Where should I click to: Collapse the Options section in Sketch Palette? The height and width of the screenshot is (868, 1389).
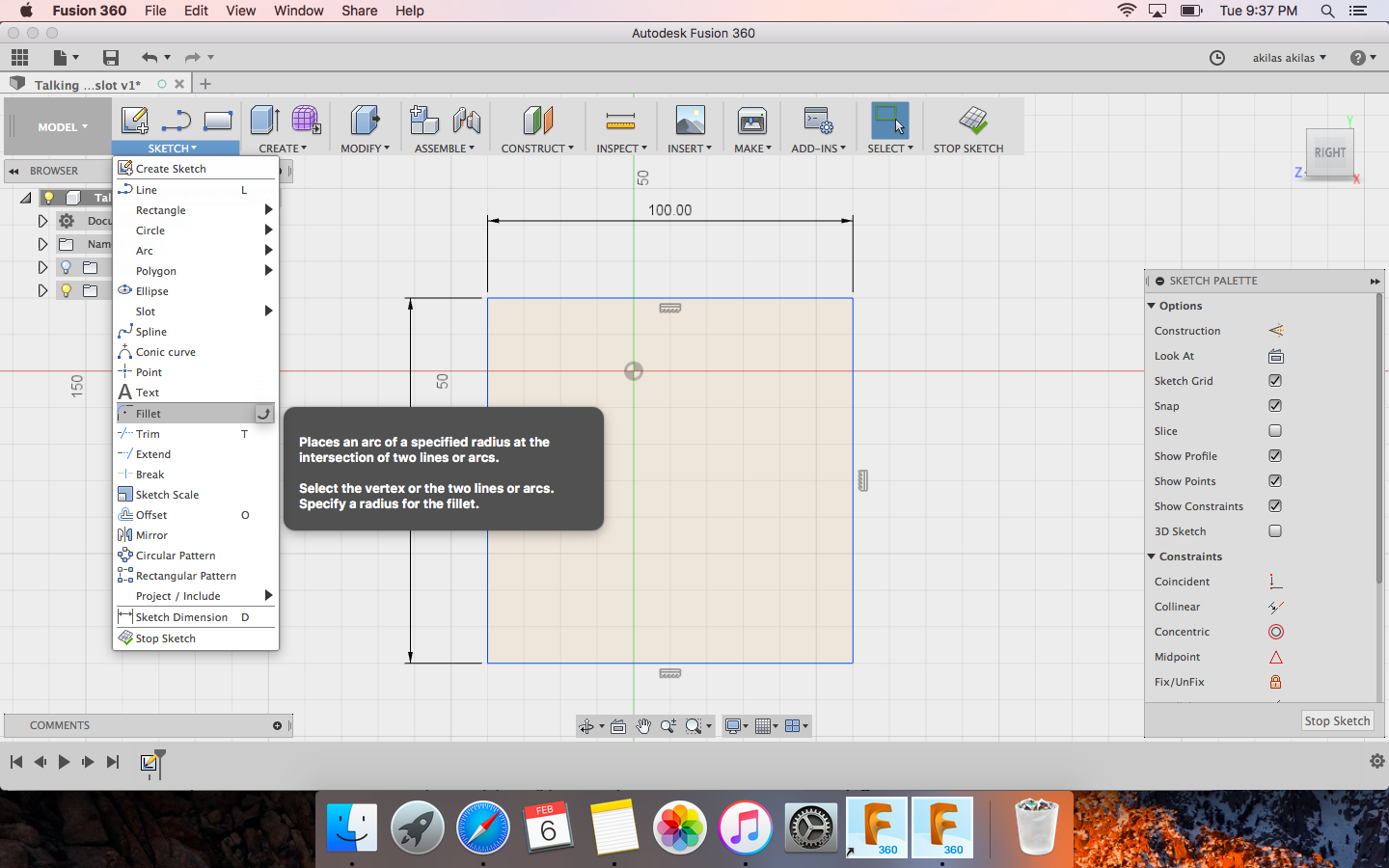[1152, 306]
